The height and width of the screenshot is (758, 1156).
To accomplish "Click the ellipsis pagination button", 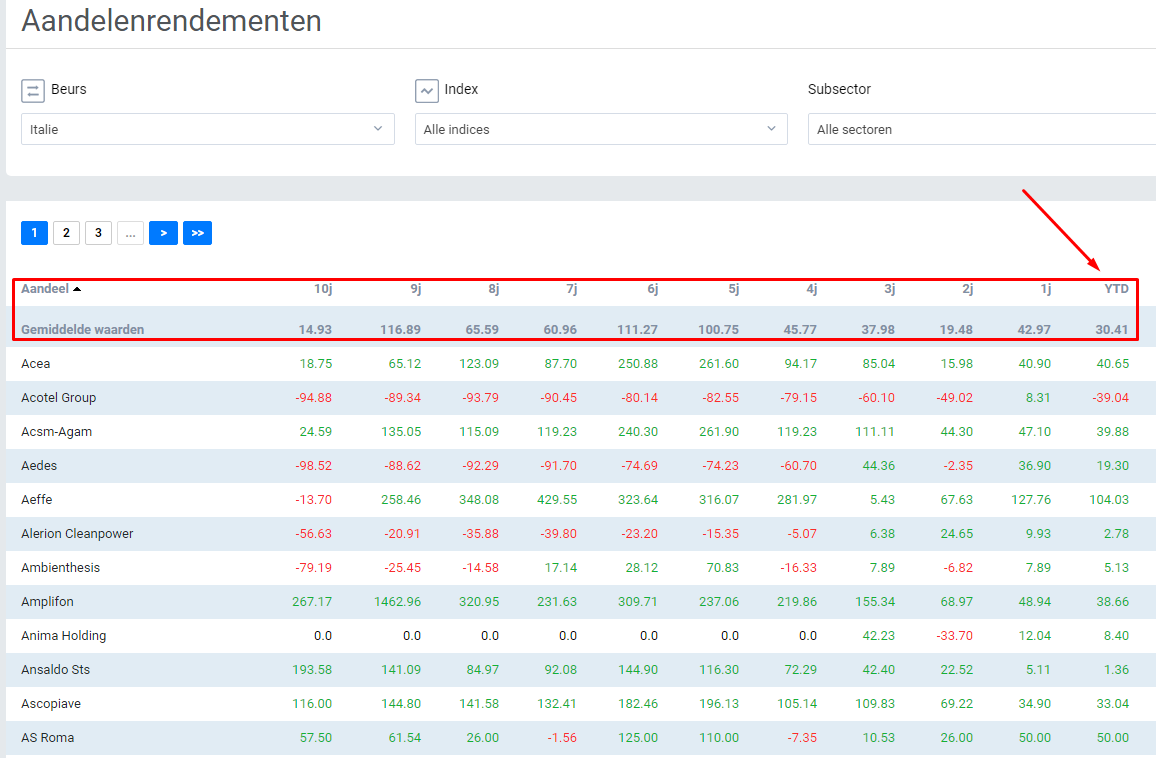I will [x=130, y=233].
